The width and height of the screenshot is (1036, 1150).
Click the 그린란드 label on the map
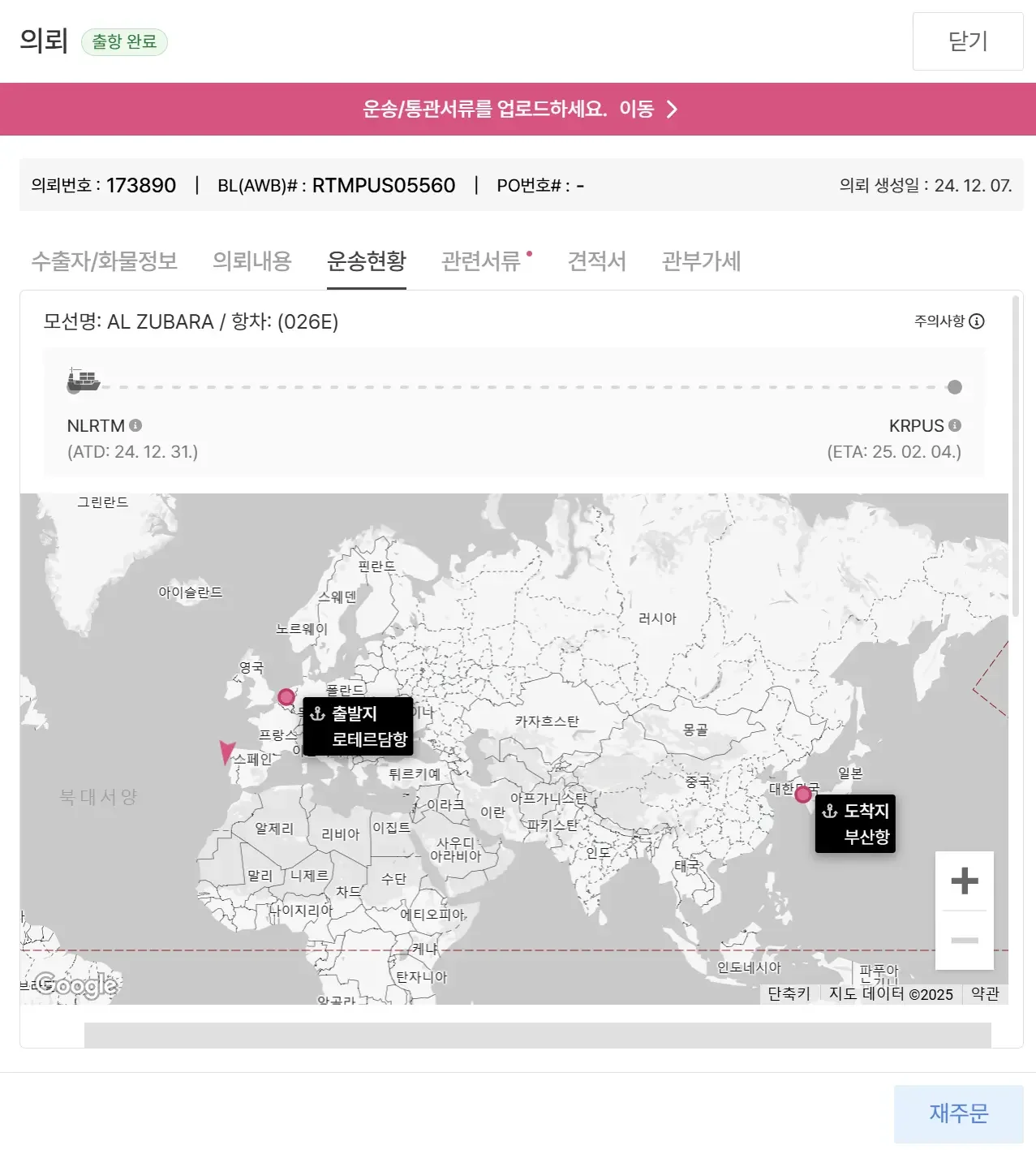coord(103,502)
